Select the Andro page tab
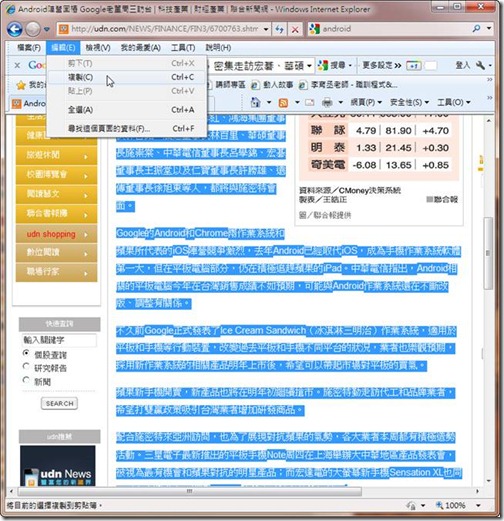 click(28, 104)
